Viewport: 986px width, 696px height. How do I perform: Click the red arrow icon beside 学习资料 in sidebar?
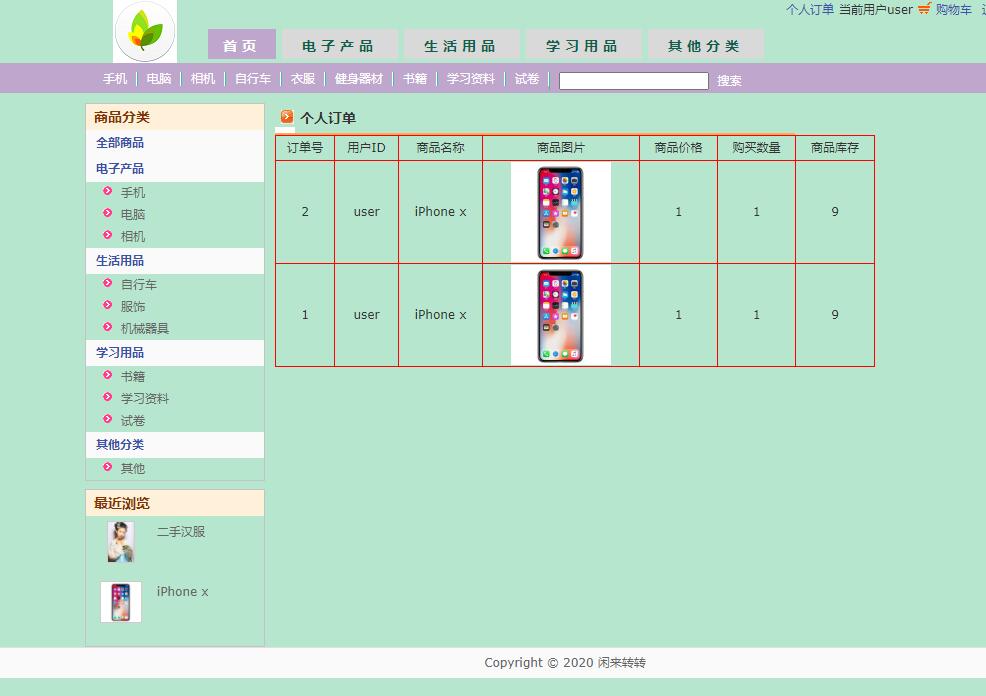109,398
